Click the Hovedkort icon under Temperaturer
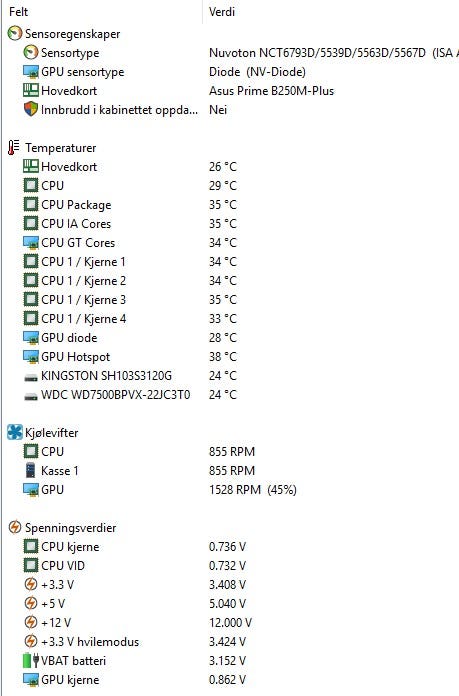459x696 pixels. pyautogui.click(x=31, y=166)
